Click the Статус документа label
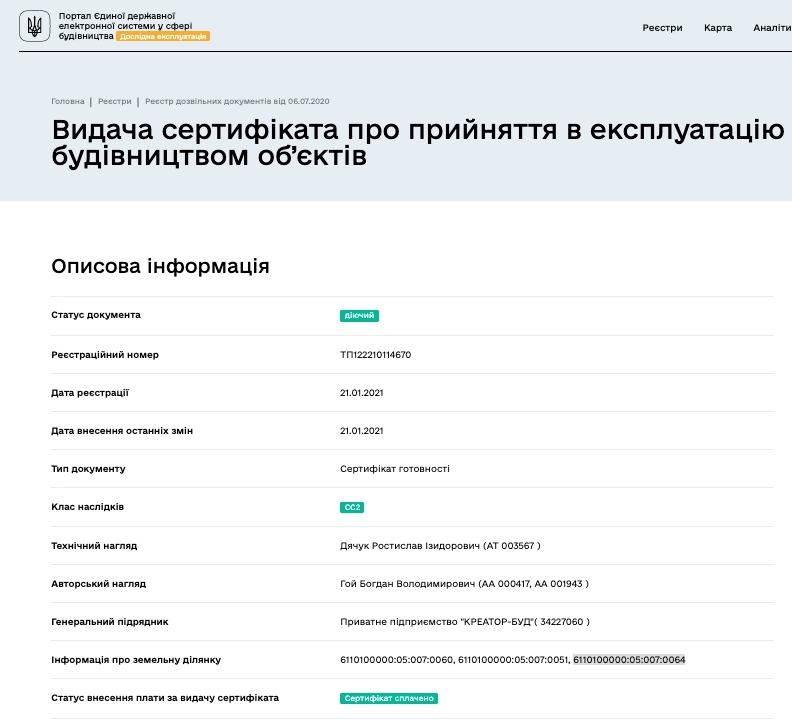 (96, 315)
